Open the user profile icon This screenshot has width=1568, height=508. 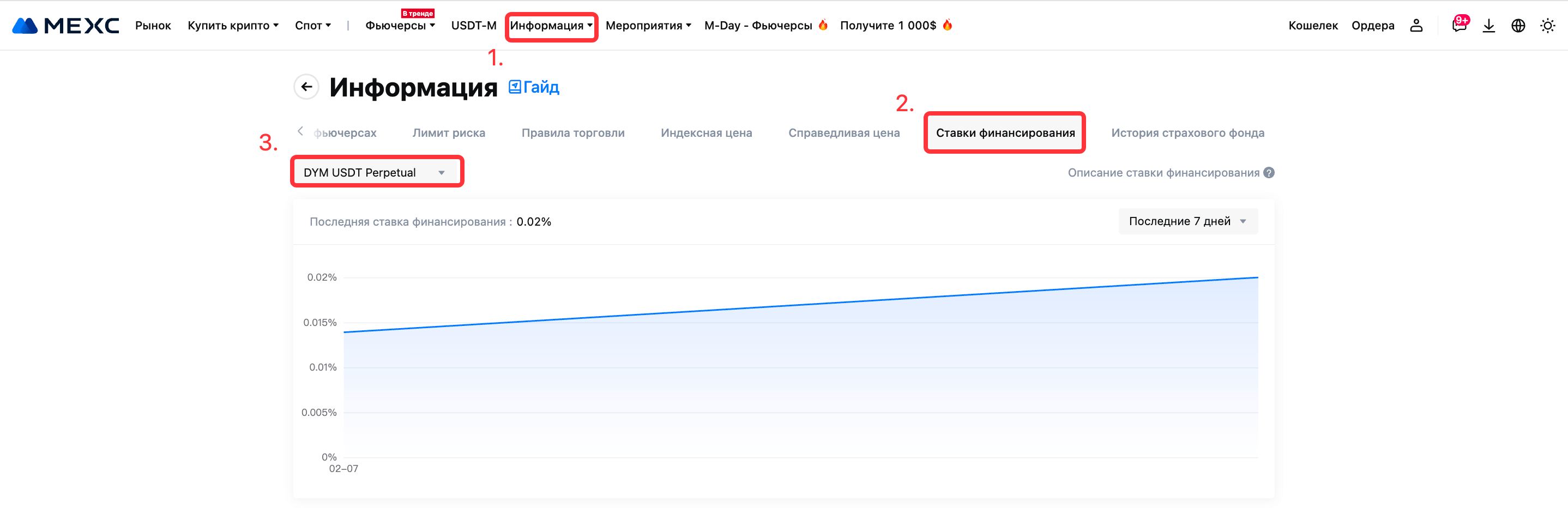(x=1416, y=26)
